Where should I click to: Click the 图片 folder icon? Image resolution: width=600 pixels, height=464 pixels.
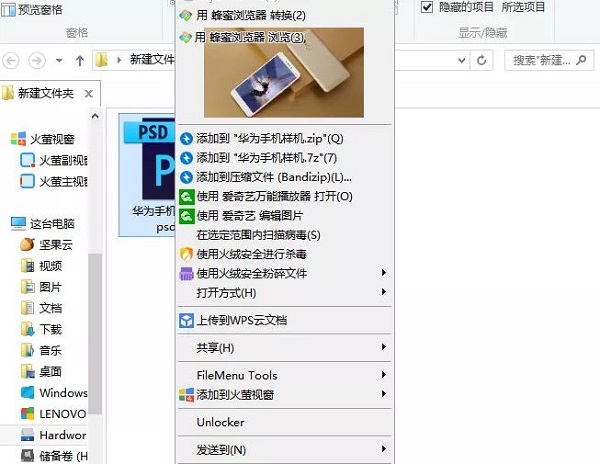pyautogui.click(x=28, y=287)
